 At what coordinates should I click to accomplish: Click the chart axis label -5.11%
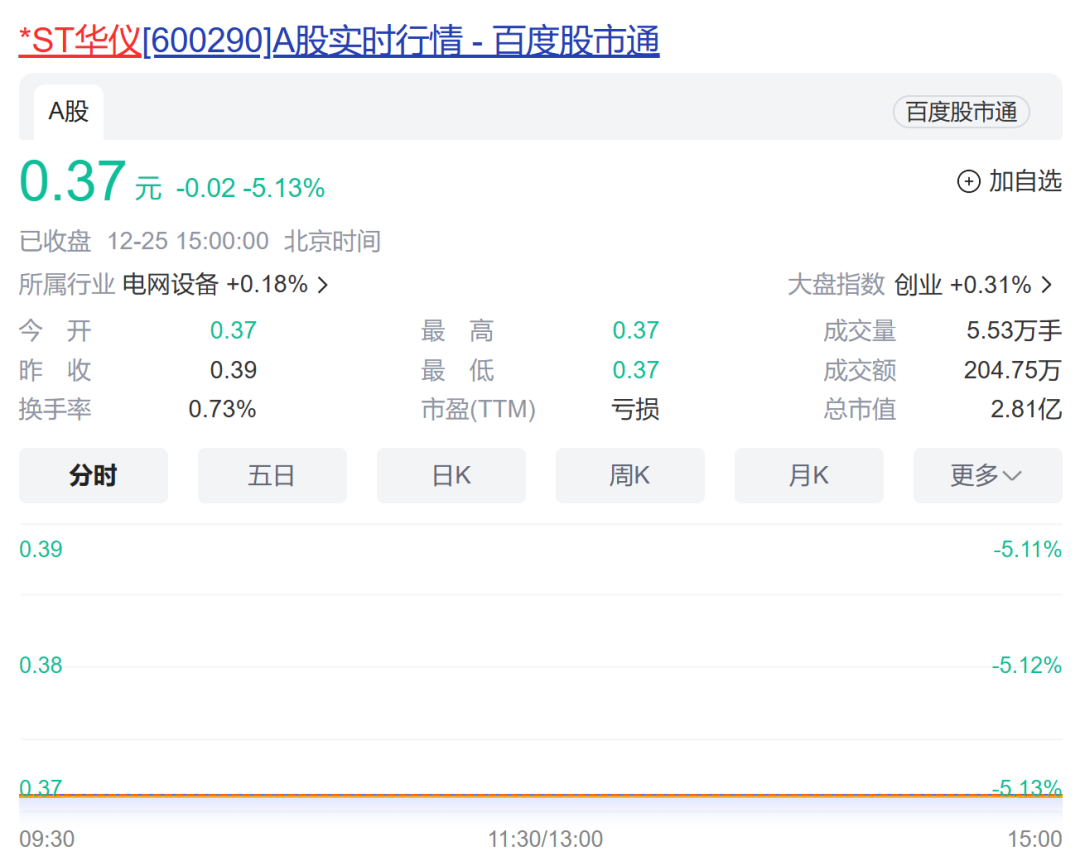point(1028,550)
